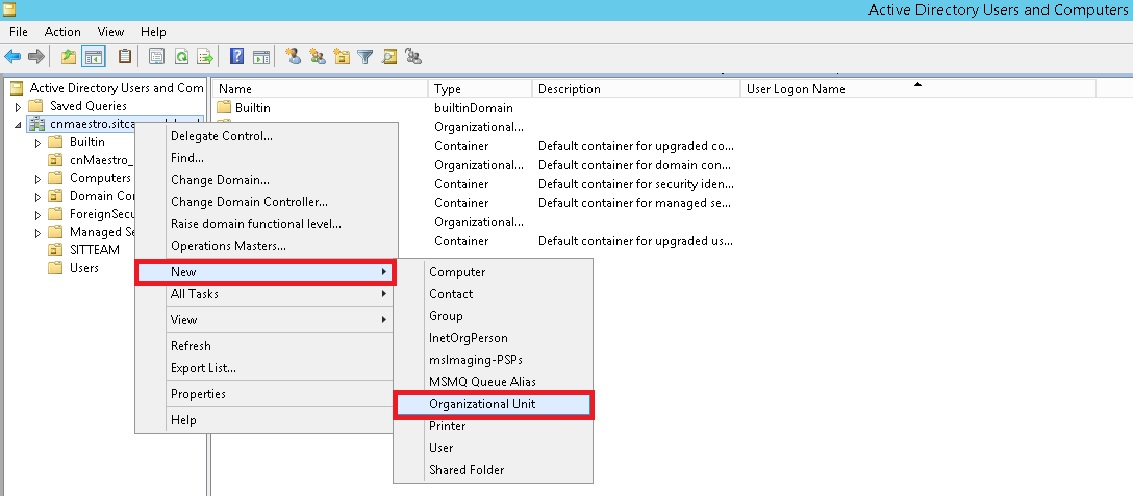Expand the Builtin folder in tree
Screen dimensions: 1133x496
[38, 142]
